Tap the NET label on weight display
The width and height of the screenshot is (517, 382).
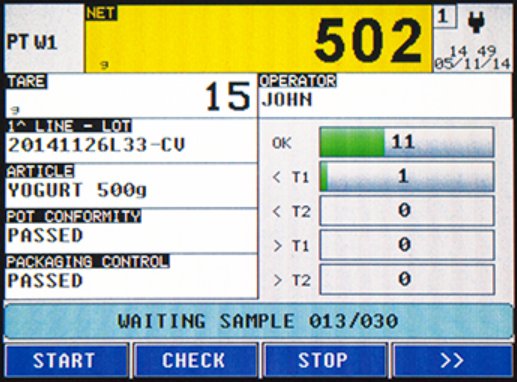click(x=101, y=13)
